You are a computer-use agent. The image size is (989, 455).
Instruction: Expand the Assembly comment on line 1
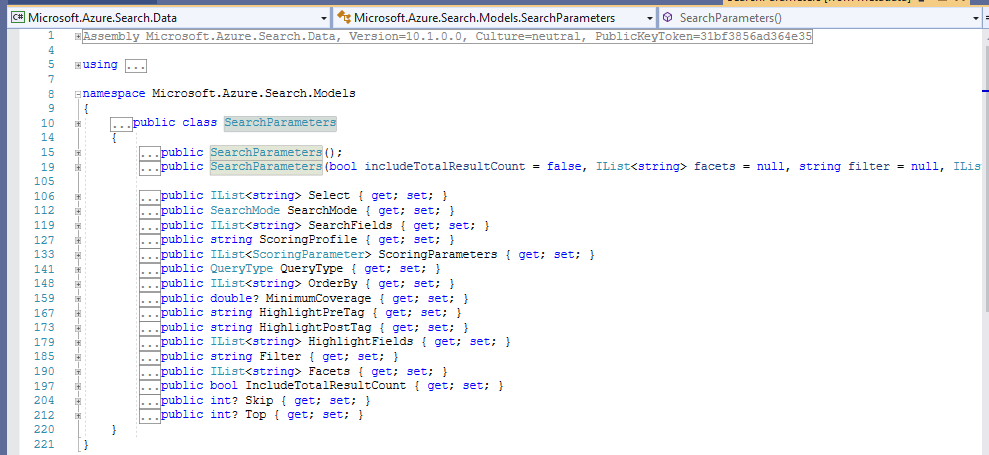tap(78, 37)
